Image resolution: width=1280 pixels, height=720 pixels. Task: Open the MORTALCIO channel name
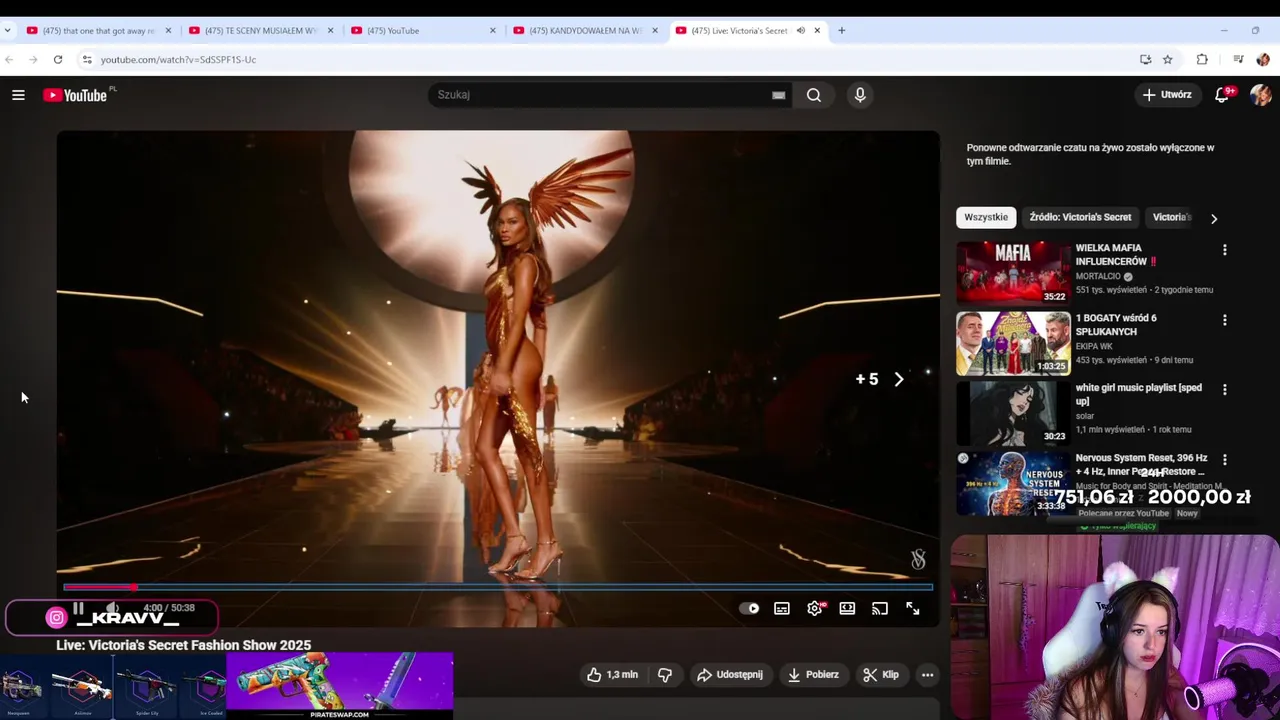[1098, 276]
